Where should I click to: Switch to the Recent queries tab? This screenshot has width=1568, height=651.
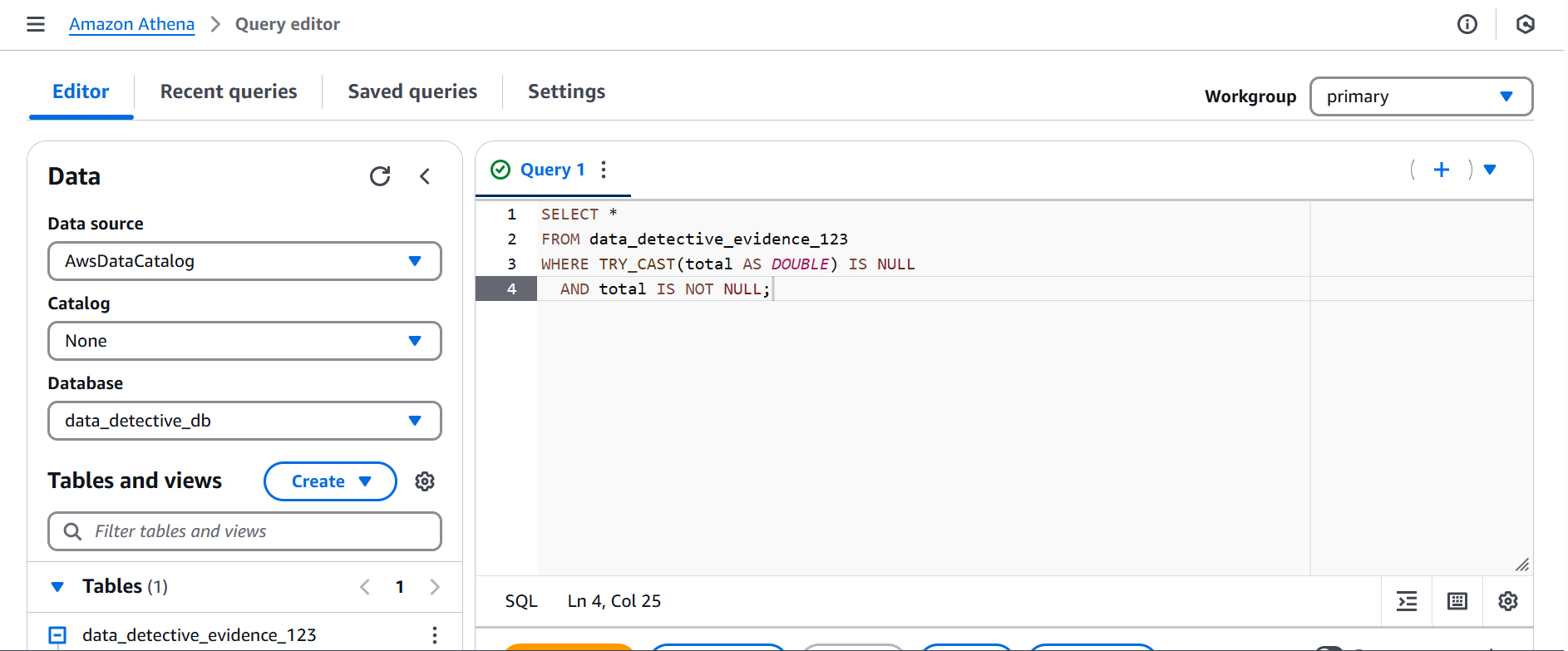coord(229,91)
